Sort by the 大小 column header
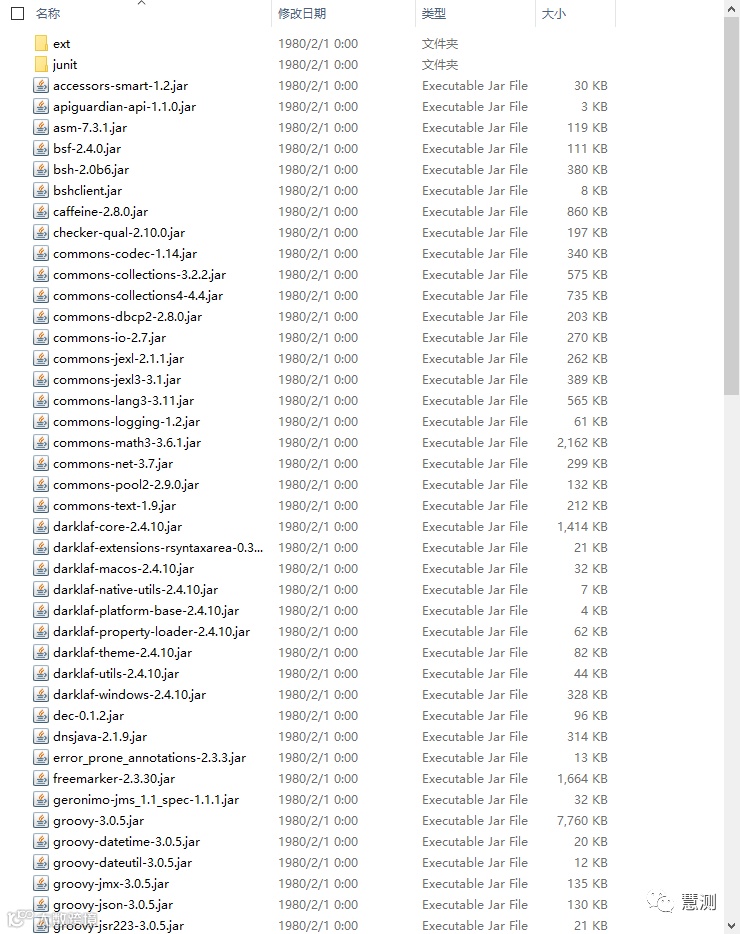Viewport: 740px width, 934px height. (x=554, y=14)
